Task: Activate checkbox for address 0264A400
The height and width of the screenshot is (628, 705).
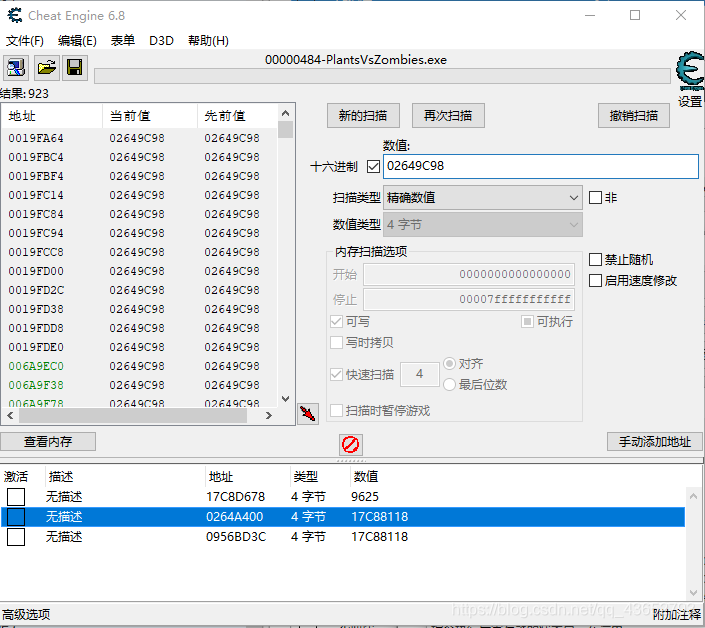Action: click(16, 517)
